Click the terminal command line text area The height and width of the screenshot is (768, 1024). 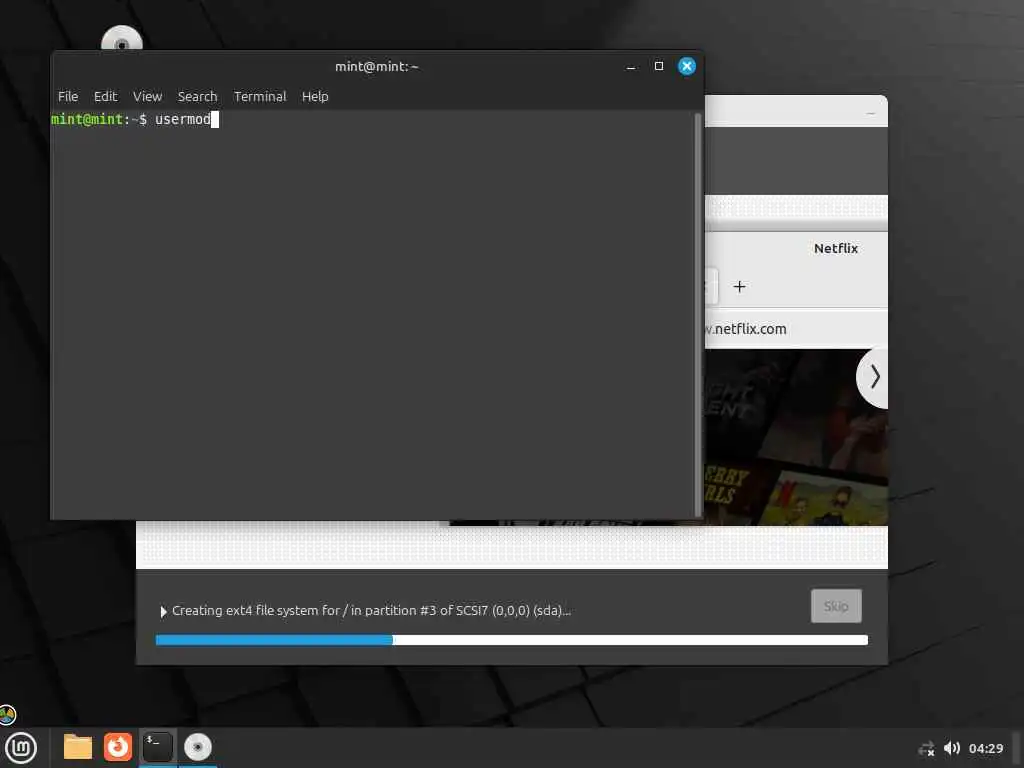tap(372, 313)
